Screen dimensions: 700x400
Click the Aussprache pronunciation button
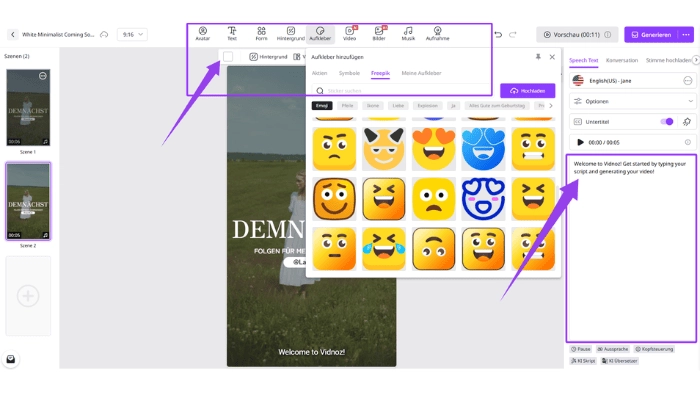[612, 349]
